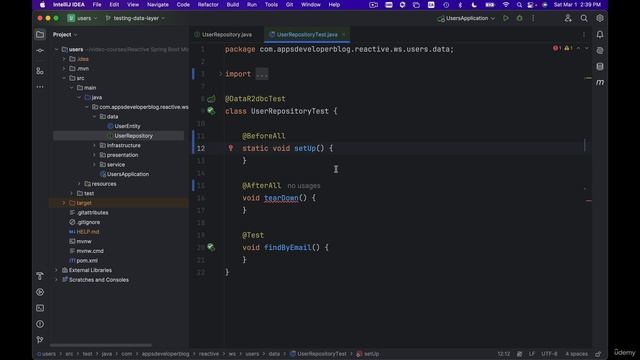Open the Commit tool window icon

click(x=40, y=51)
